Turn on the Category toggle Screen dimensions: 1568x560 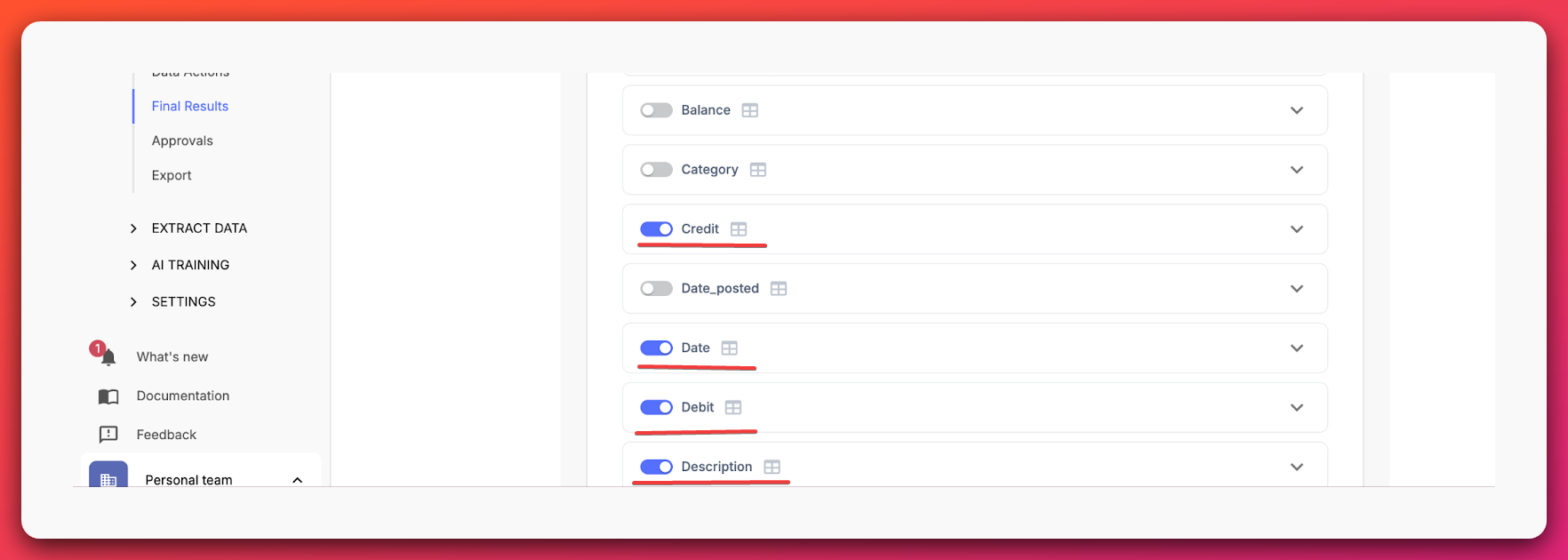[x=656, y=169]
